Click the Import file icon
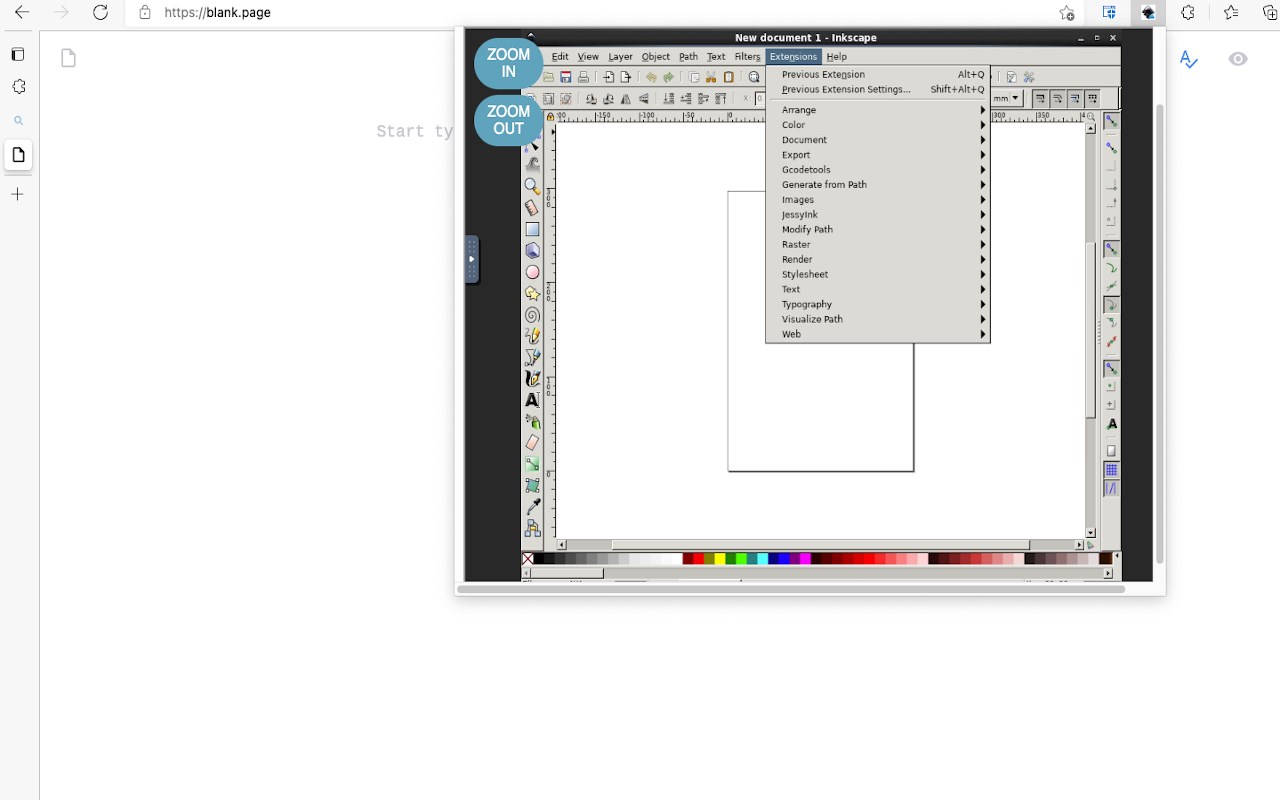This screenshot has width=1280, height=800. coord(609,77)
